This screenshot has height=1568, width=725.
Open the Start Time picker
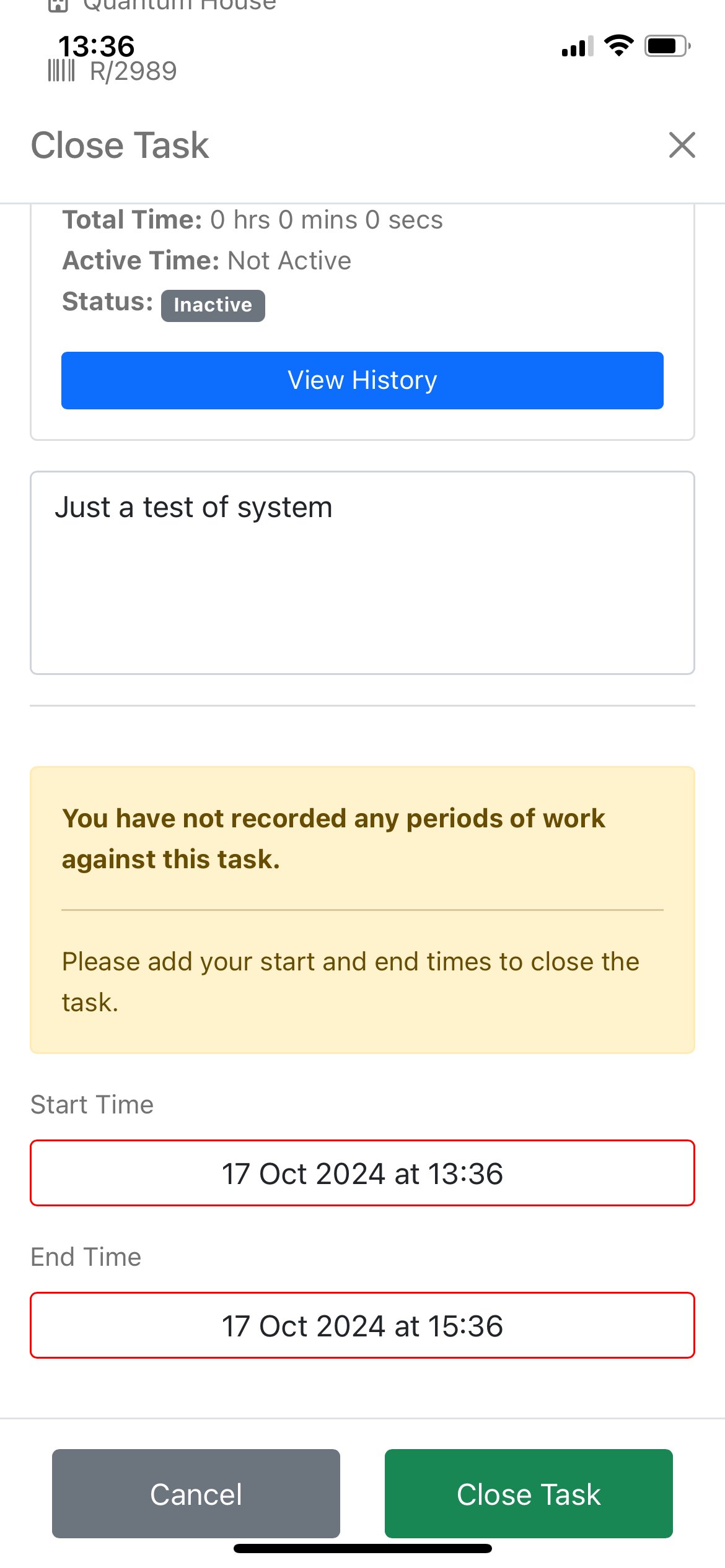pyautogui.click(x=362, y=1172)
